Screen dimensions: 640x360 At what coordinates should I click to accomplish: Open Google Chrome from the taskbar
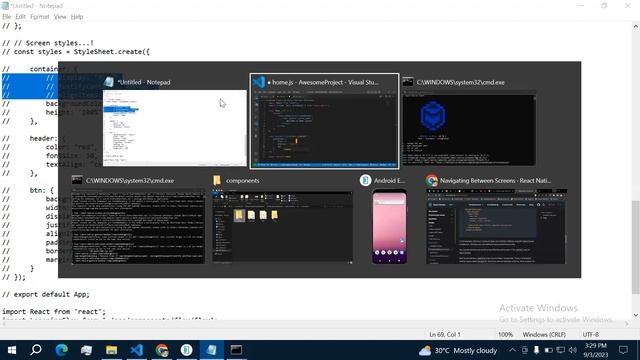[162, 350]
